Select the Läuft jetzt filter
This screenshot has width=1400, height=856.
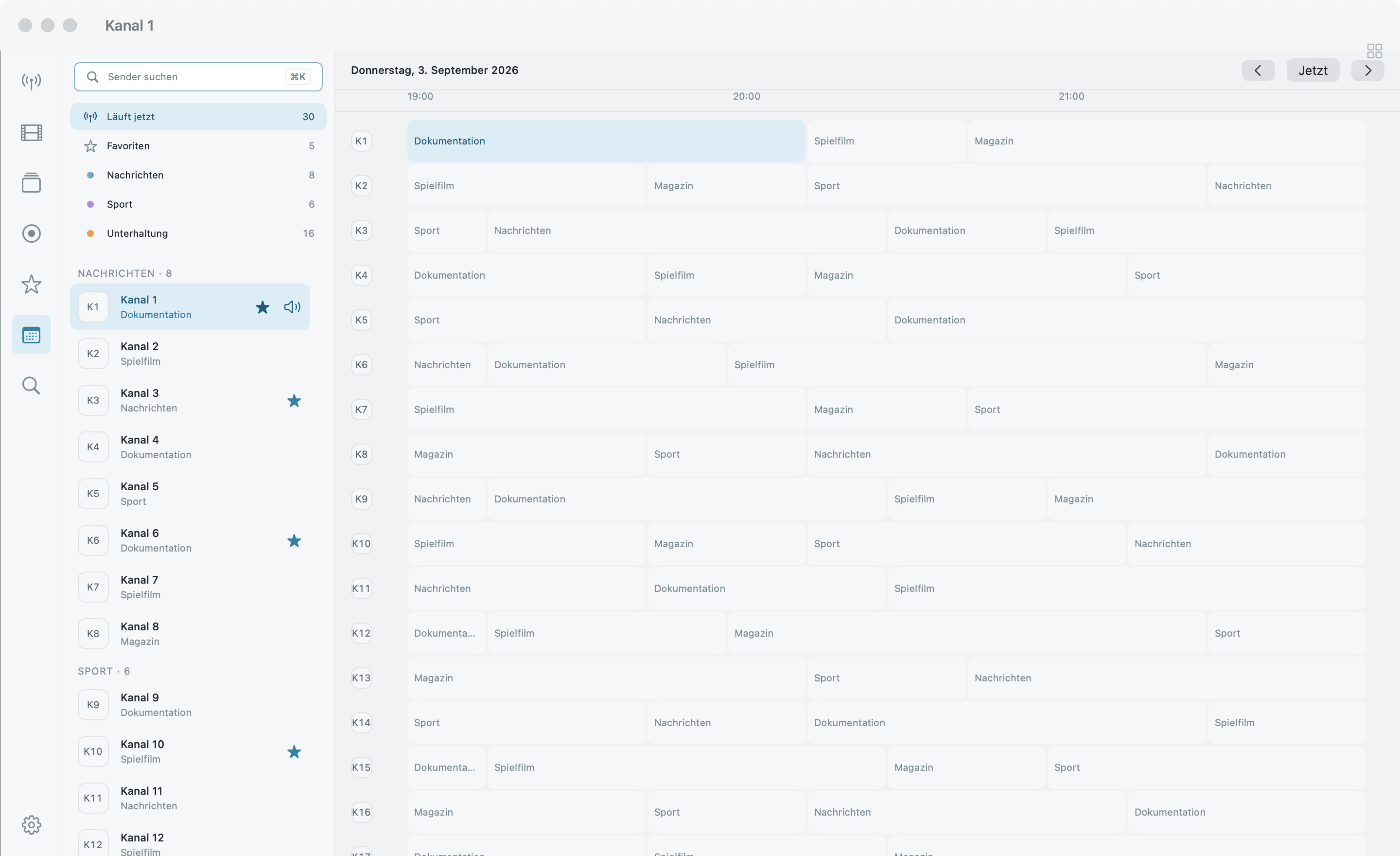198,117
